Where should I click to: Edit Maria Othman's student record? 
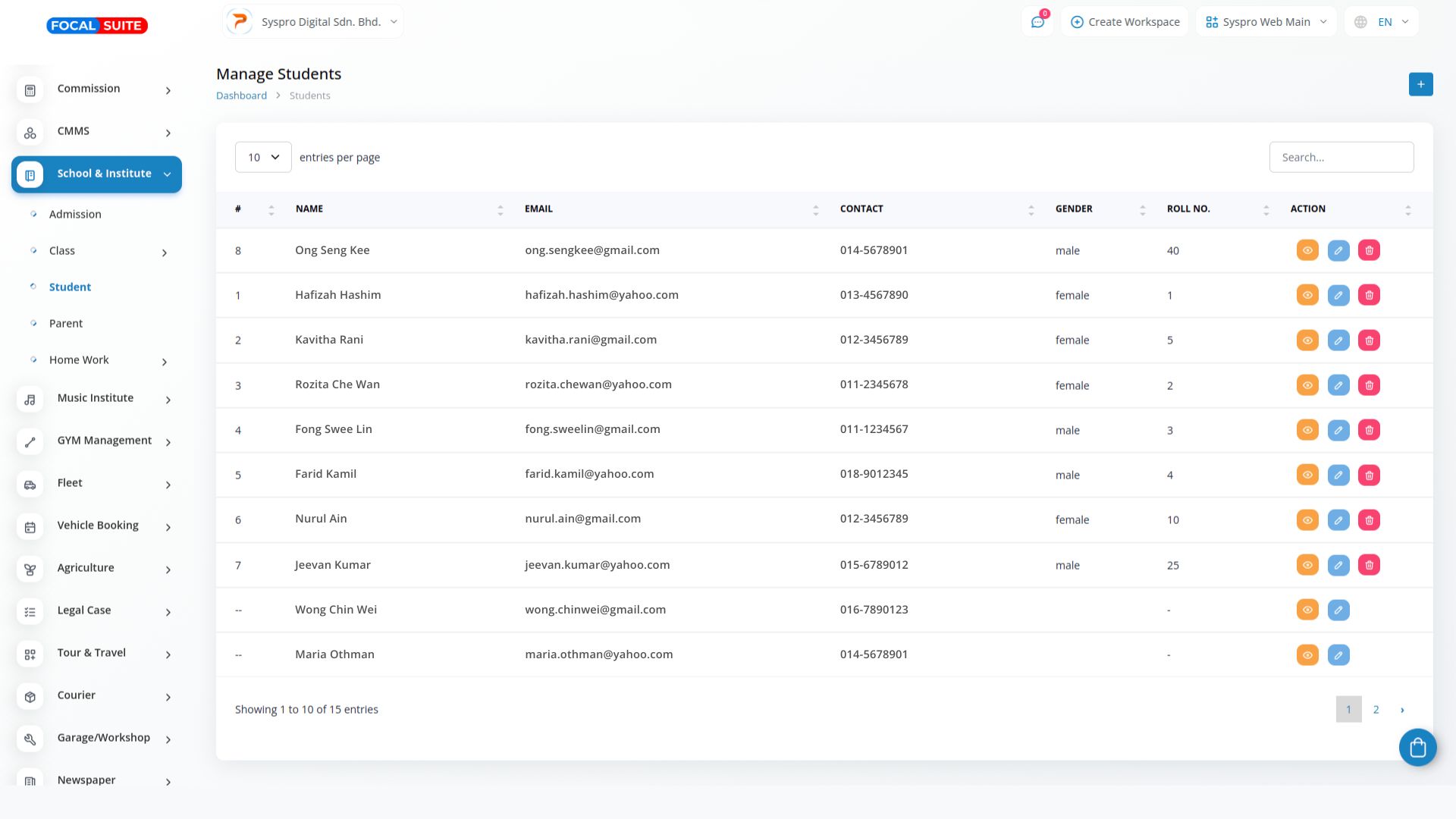1338,654
